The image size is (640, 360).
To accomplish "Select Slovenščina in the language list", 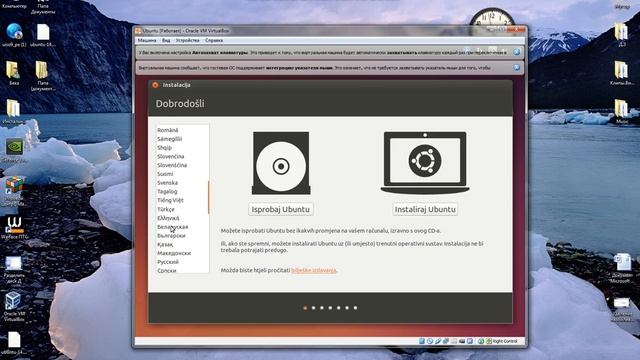I will click(172, 165).
